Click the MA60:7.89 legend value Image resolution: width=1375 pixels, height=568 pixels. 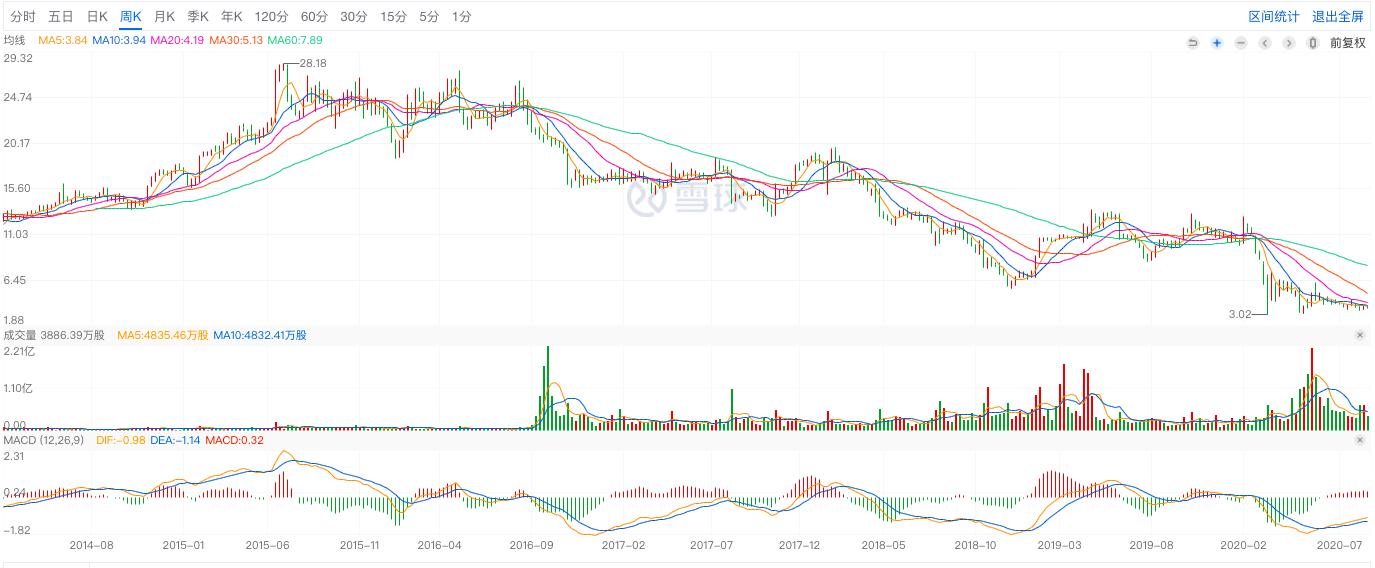click(294, 40)
